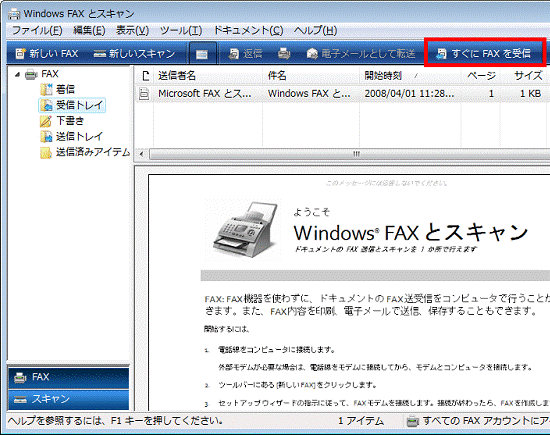Open the ドキュメント(C) menu
550x435 pixels.
pyautogui.click(x=248, y=31)
